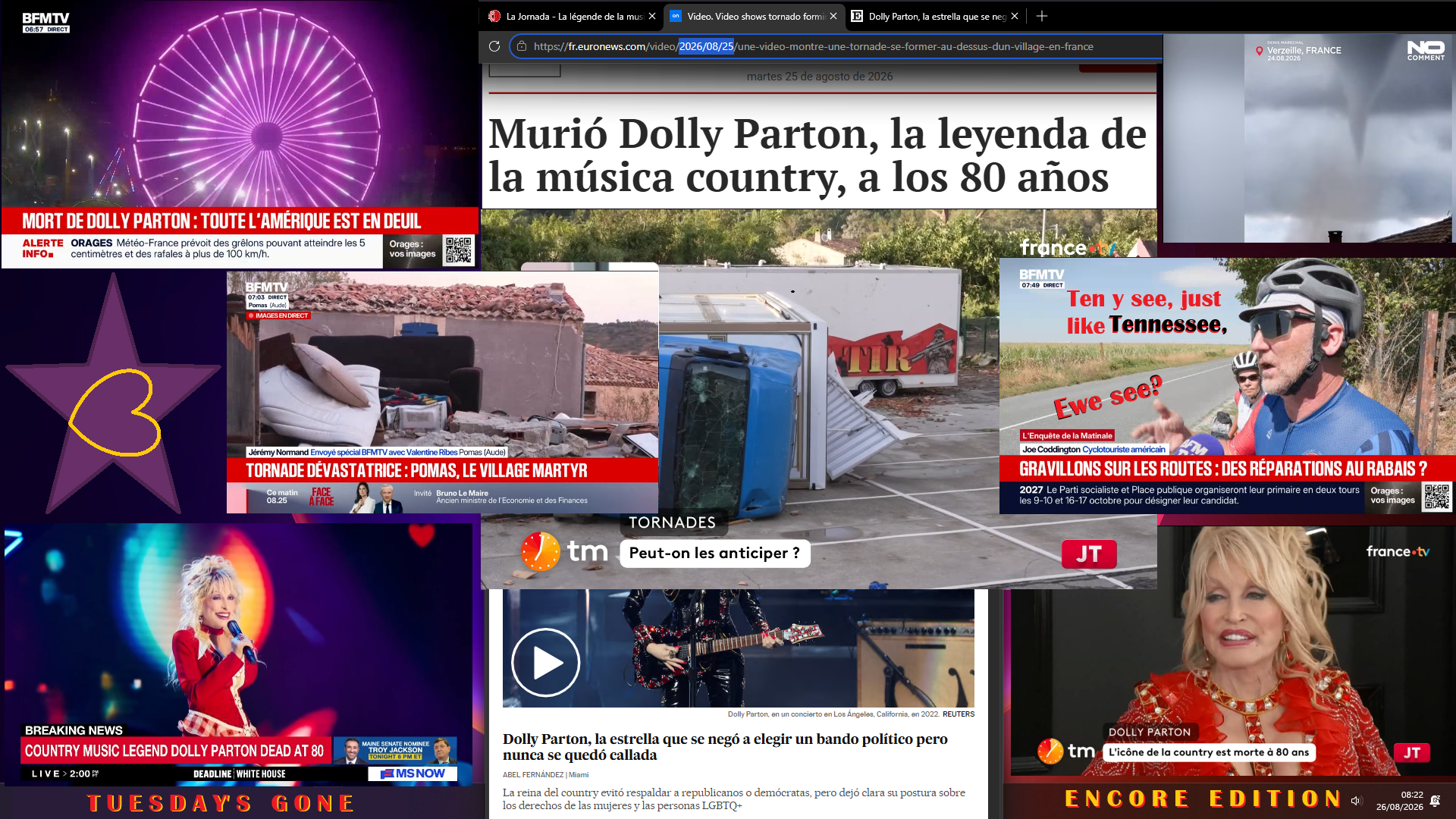The height and width of the screenshot is (819, 1456).
Task: Click the 'Joe Coddington' name caption
Action: [1094, 449]
